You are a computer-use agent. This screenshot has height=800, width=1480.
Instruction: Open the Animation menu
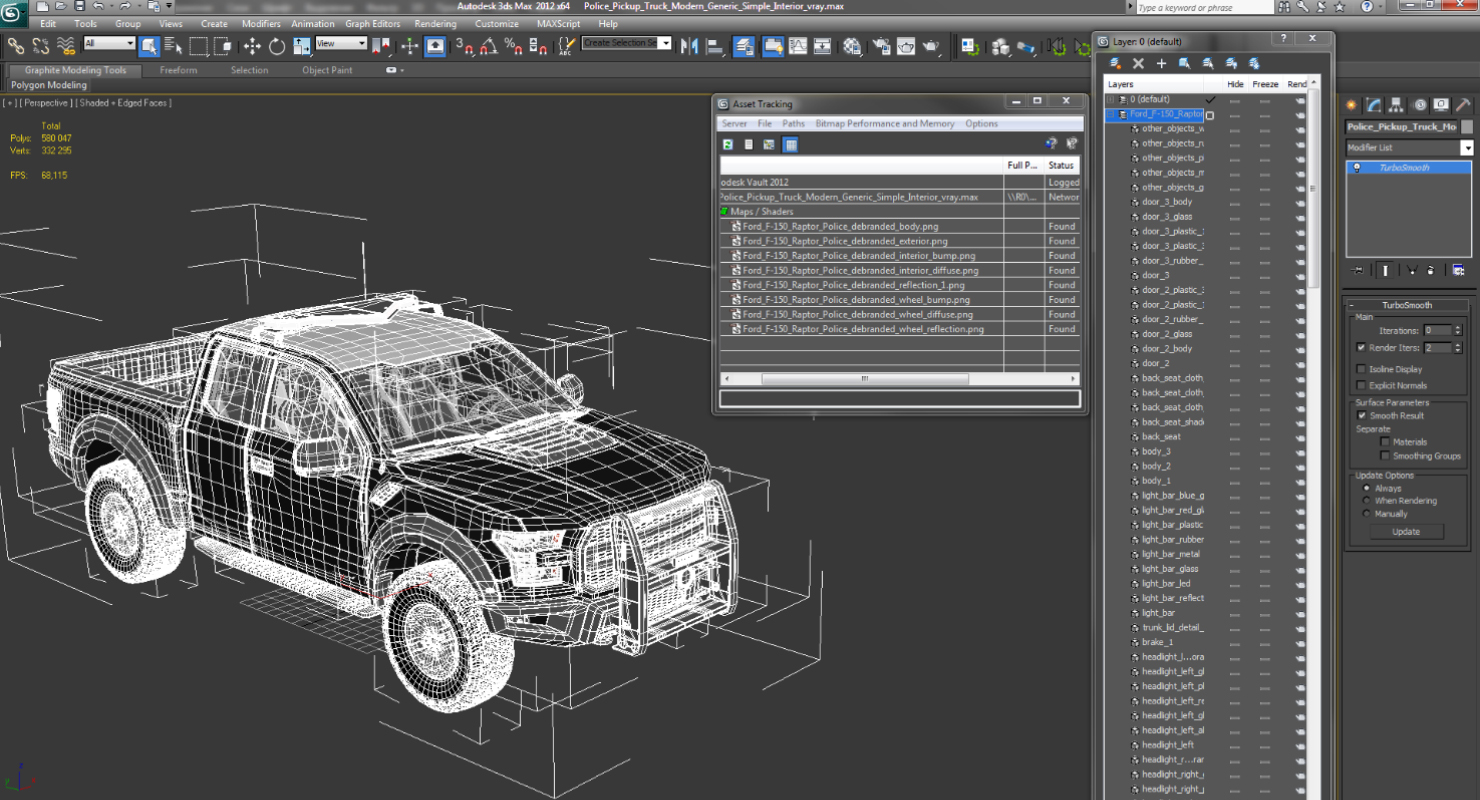[x=313, y=24]
